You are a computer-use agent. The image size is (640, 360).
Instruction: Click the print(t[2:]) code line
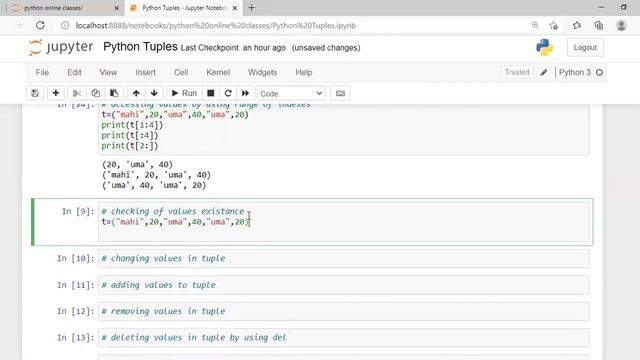[x=130, y=146]
